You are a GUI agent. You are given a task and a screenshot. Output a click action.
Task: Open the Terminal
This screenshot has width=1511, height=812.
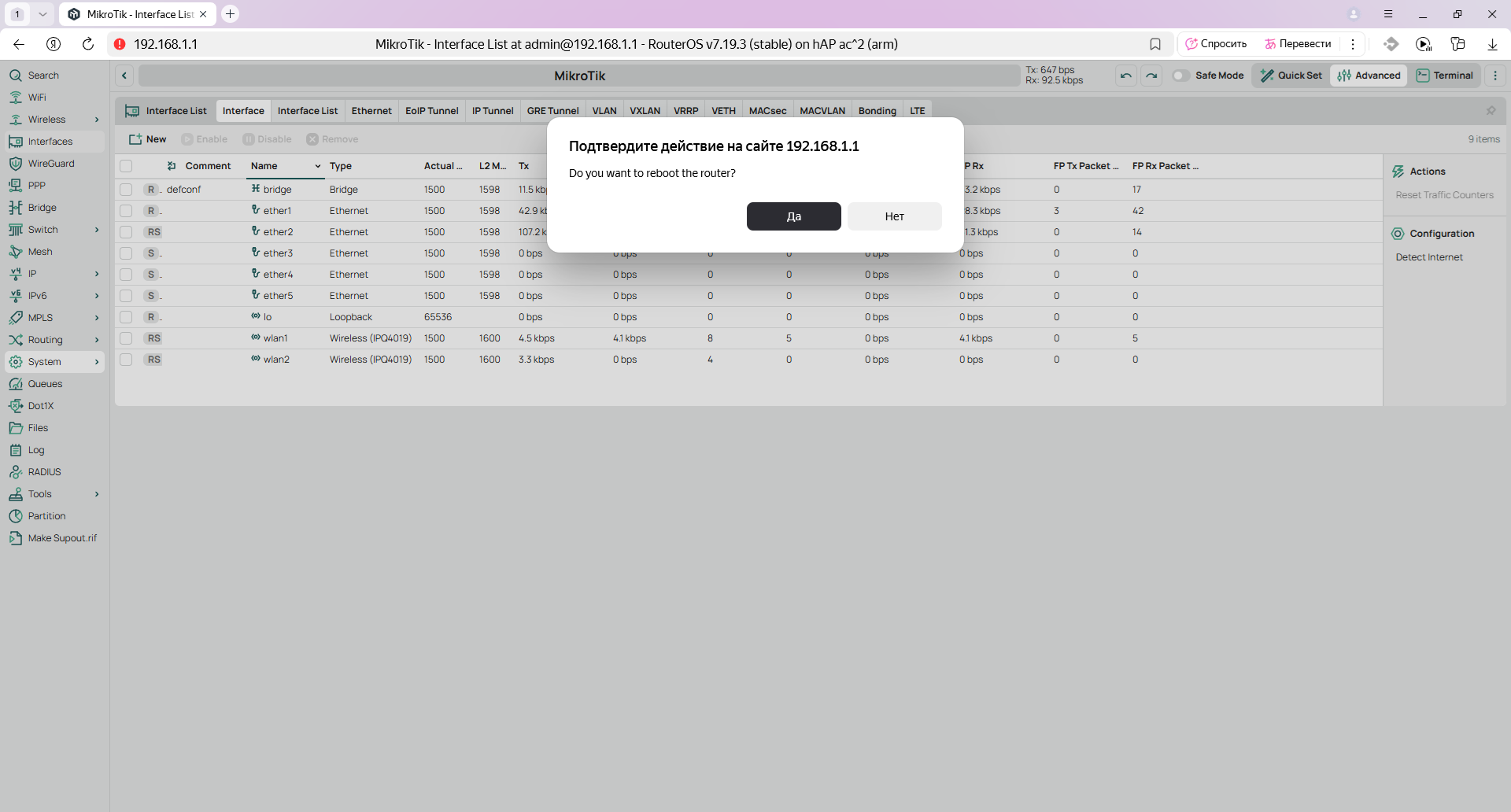tap(1445, 76)
